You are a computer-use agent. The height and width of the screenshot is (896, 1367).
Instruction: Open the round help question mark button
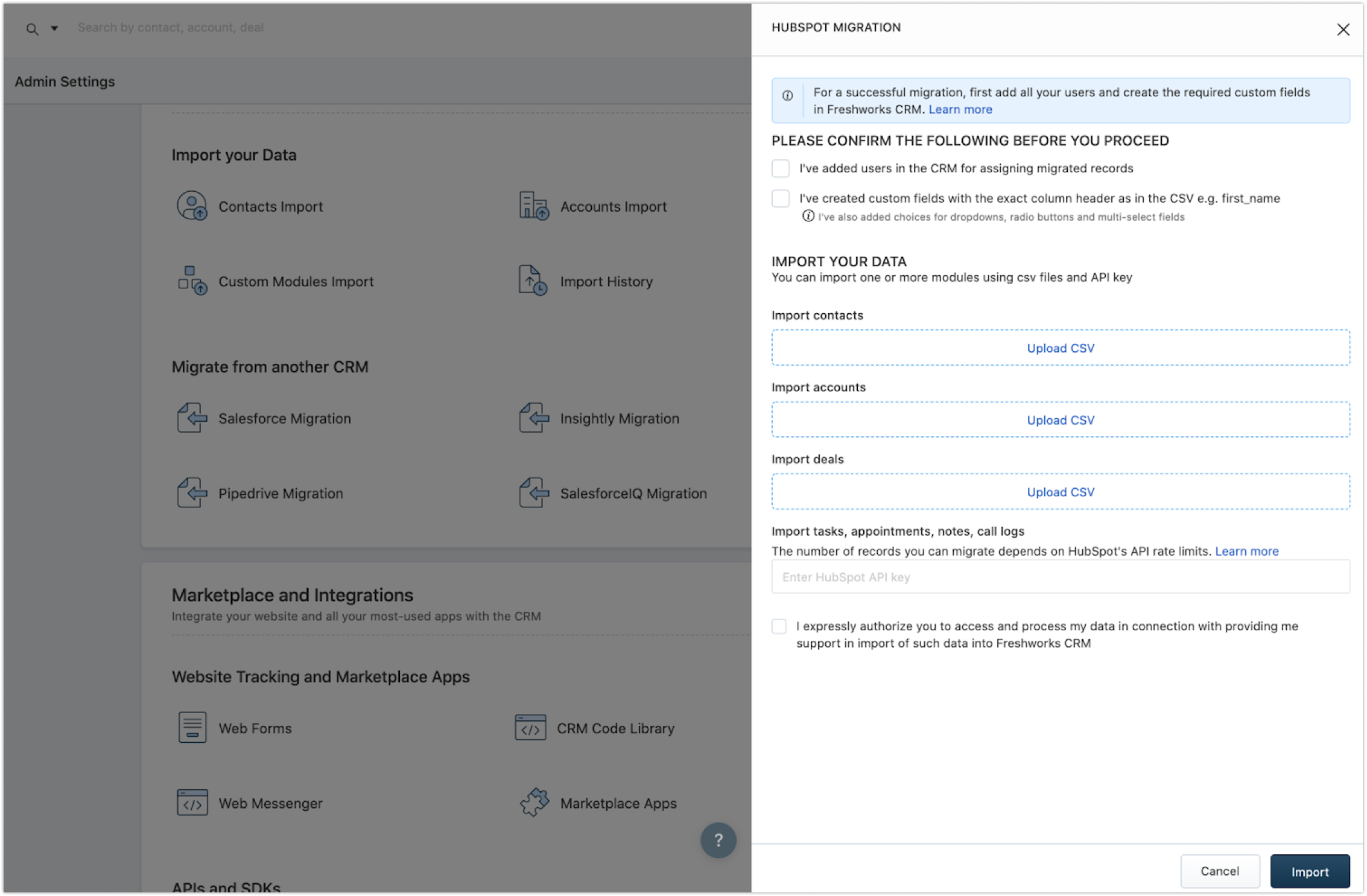(718, 840)
